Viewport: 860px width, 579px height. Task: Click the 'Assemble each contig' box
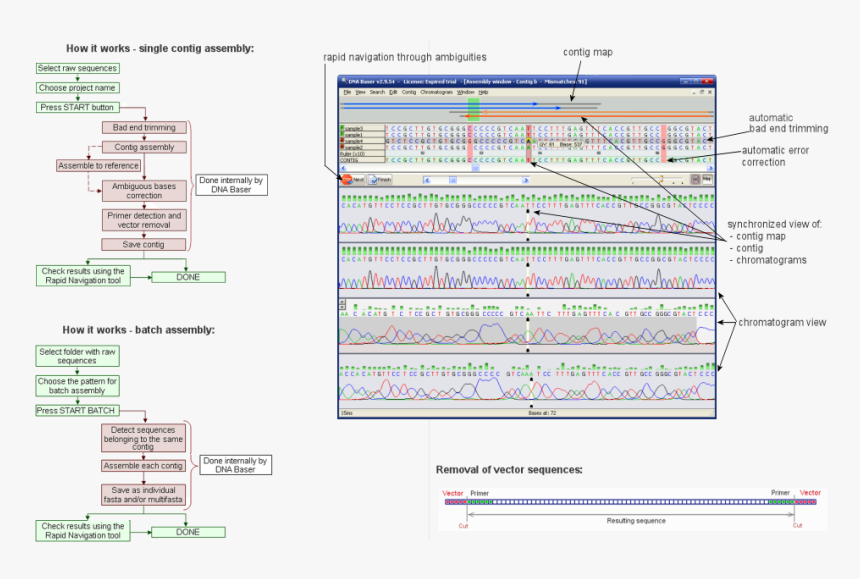pos(144,466)
